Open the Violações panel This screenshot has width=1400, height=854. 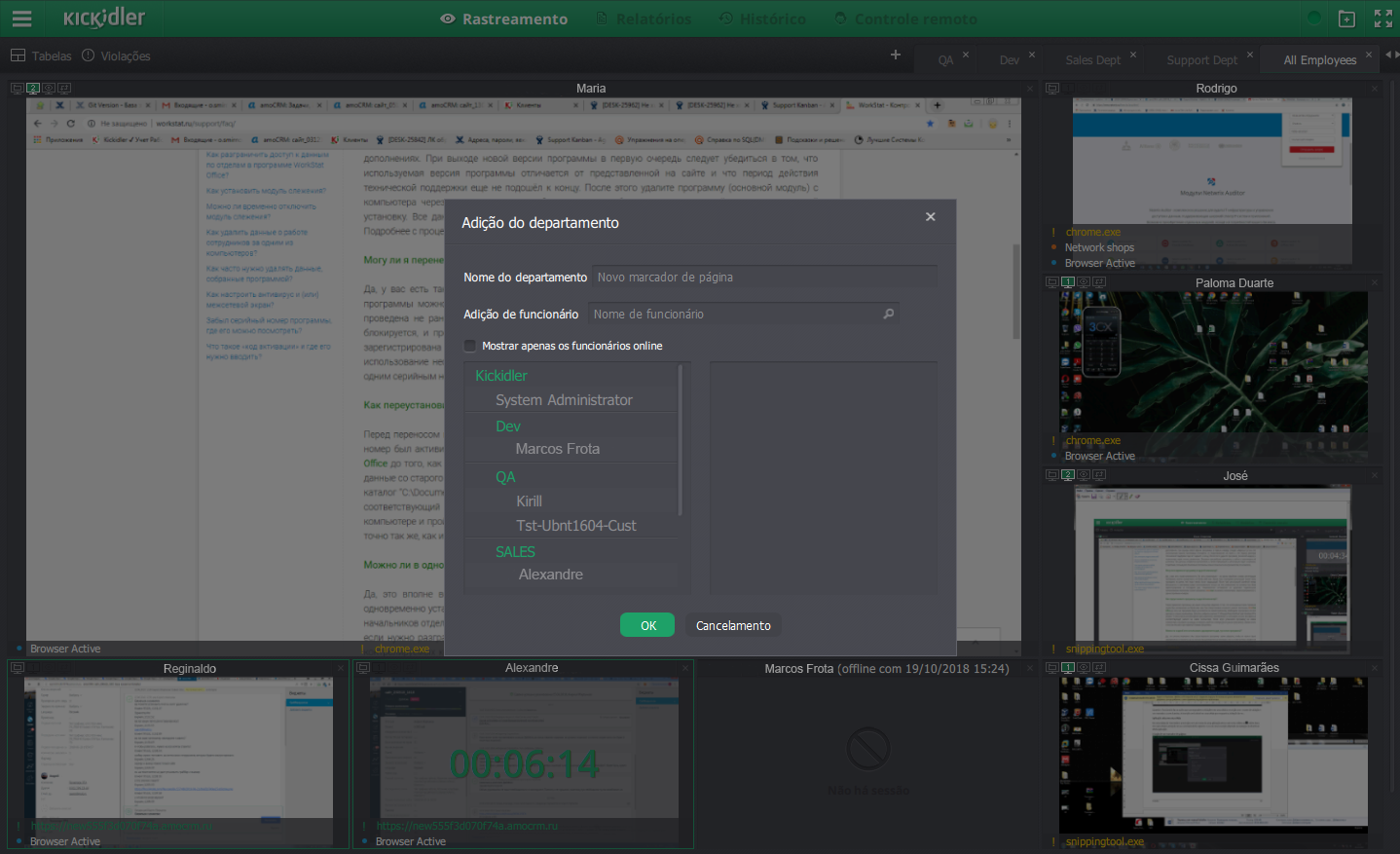pyautogui.click(x=116, y=56)
